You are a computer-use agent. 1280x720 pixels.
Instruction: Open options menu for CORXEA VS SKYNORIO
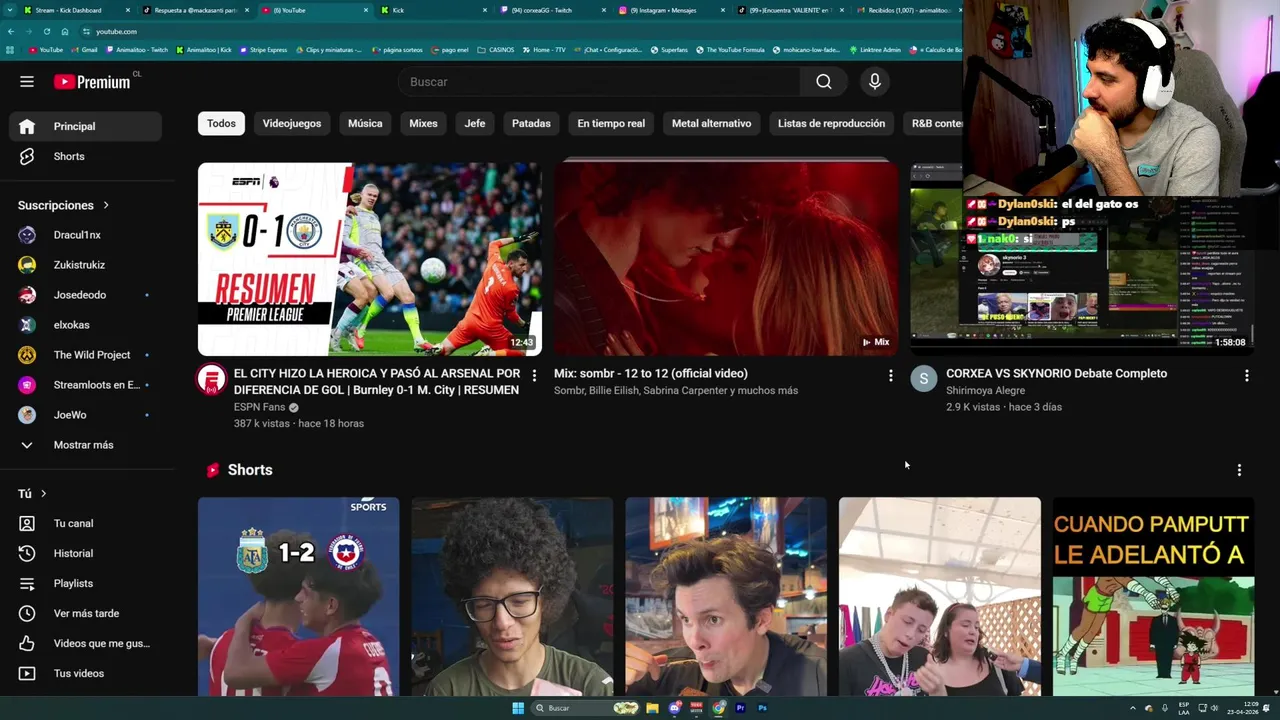(1246, 375)
